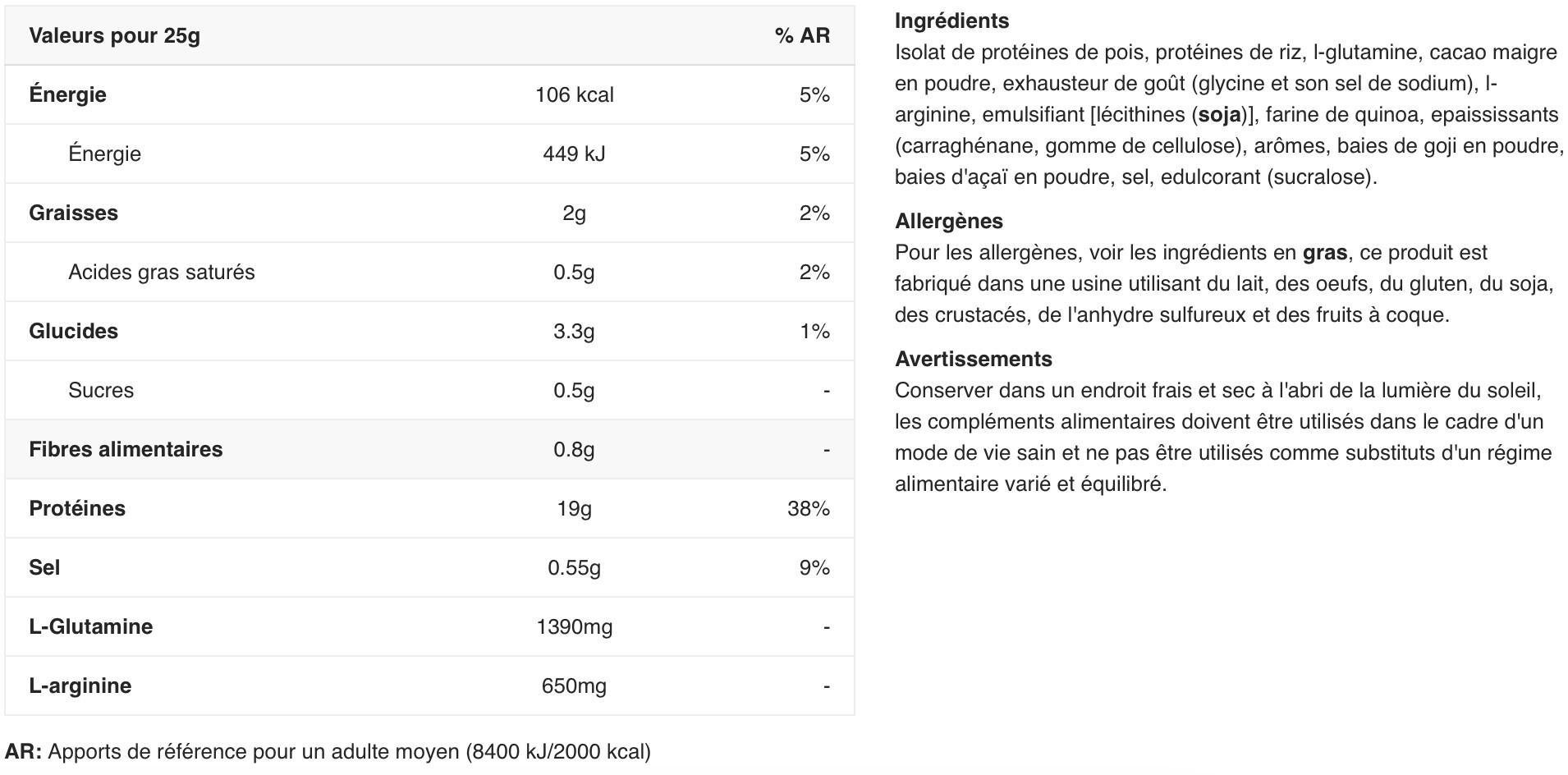The image size is (1568, 775).
Task: Click the 106 kcal energy value
Action: pos(574,94)
